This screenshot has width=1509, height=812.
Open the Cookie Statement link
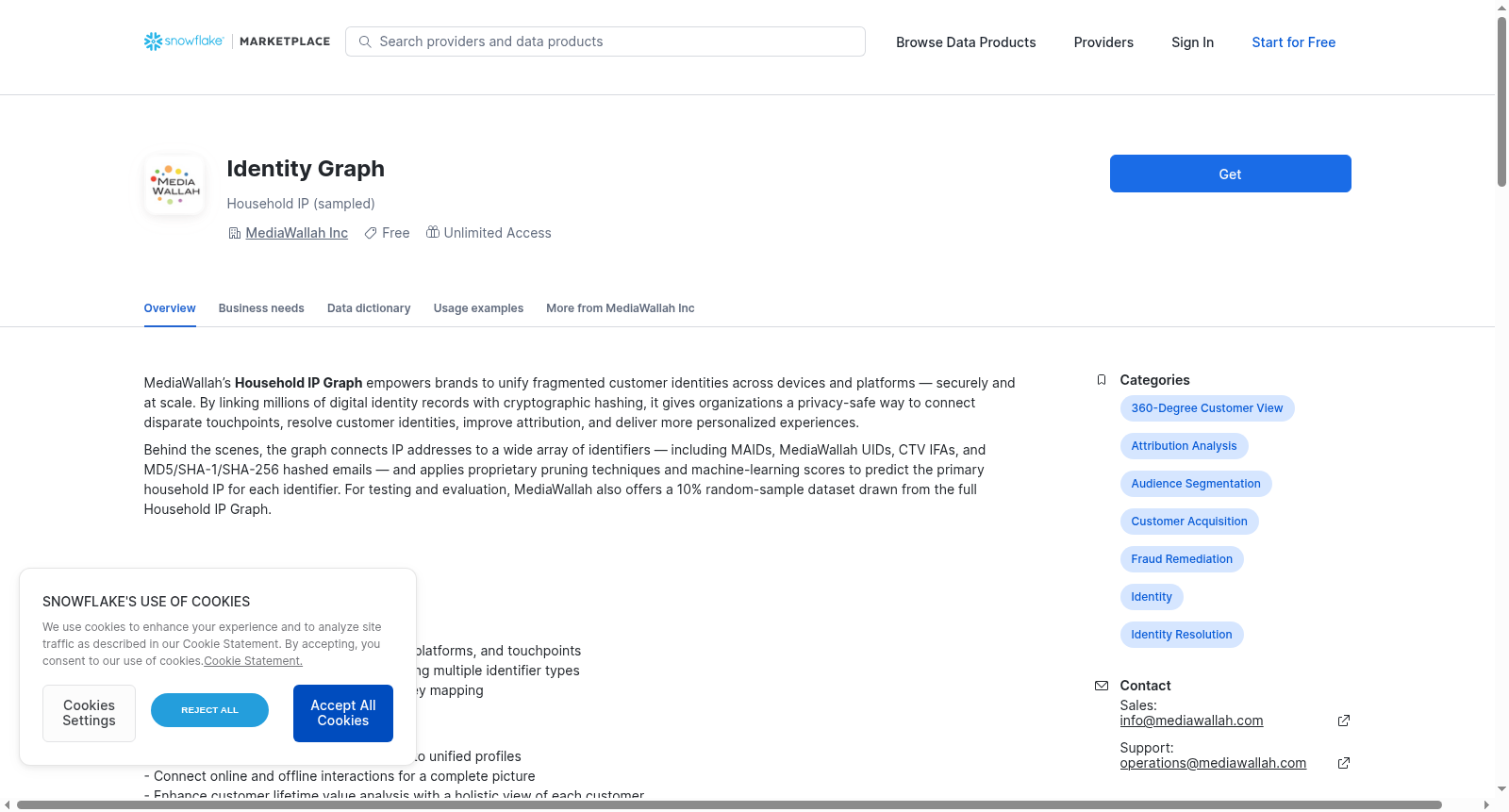(x=253, y=661)
